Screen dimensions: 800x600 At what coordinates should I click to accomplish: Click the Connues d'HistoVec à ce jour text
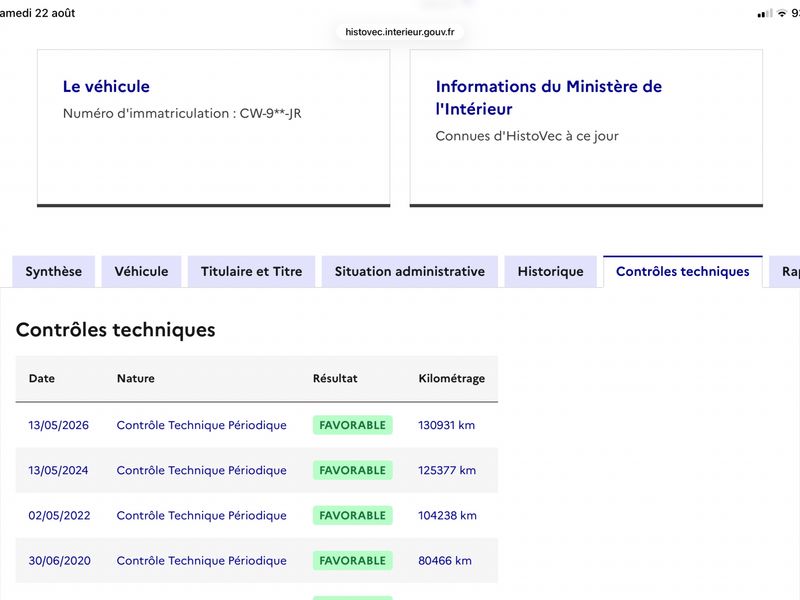(x=527, y=136)
